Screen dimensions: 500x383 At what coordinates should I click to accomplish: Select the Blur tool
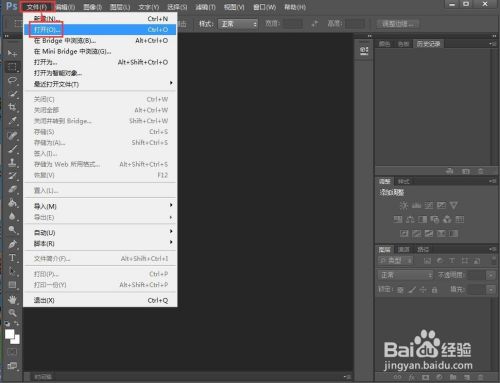point(12,216)
